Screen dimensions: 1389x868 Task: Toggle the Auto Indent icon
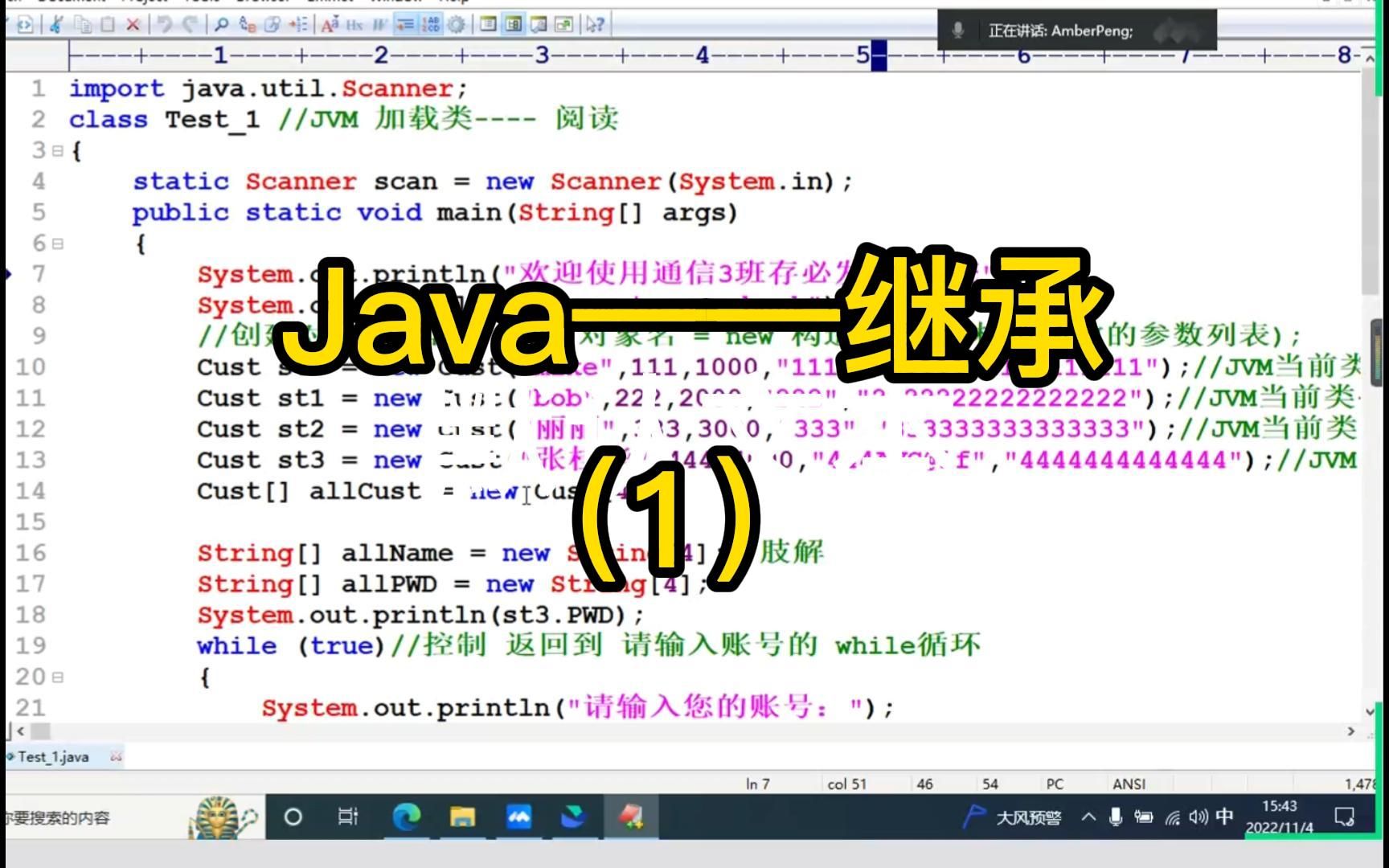pos(405,25)
